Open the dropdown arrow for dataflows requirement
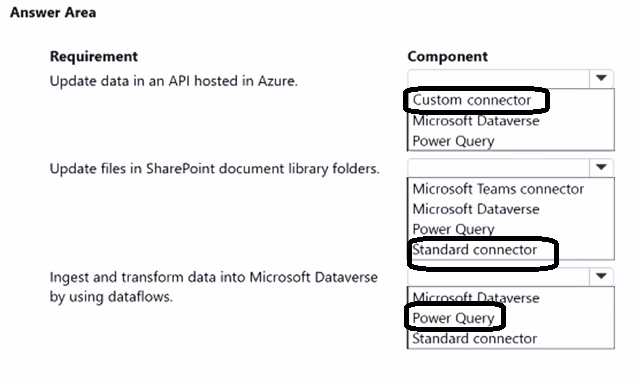Image resolution: width=643 pixels, height=380 pixels. pyautogui.click(x=601, y=276)
